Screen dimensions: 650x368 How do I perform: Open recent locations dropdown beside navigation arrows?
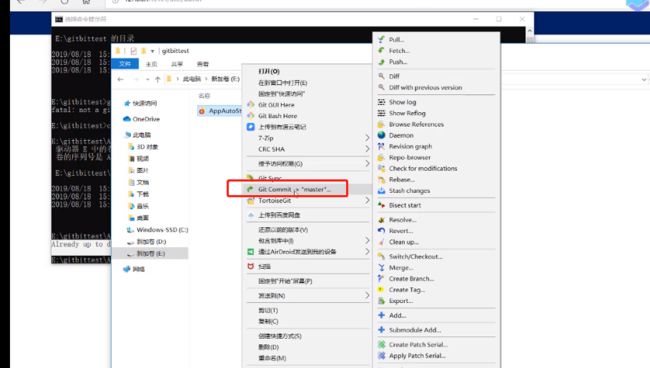(x=148, y=79)
